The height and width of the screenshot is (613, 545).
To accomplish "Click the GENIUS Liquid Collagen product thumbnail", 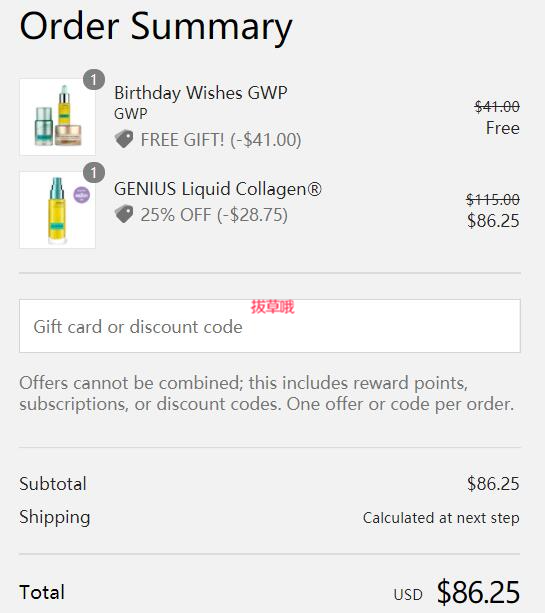I will tap(57, 210).
